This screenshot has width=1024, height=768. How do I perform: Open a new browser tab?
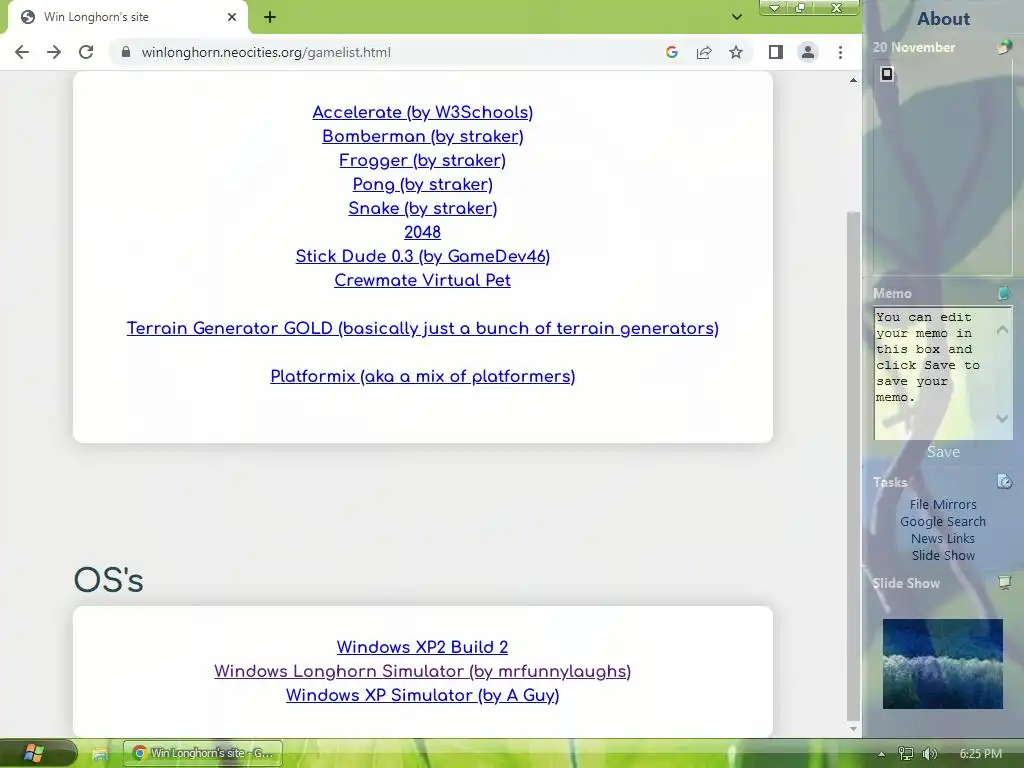[270, 17]
